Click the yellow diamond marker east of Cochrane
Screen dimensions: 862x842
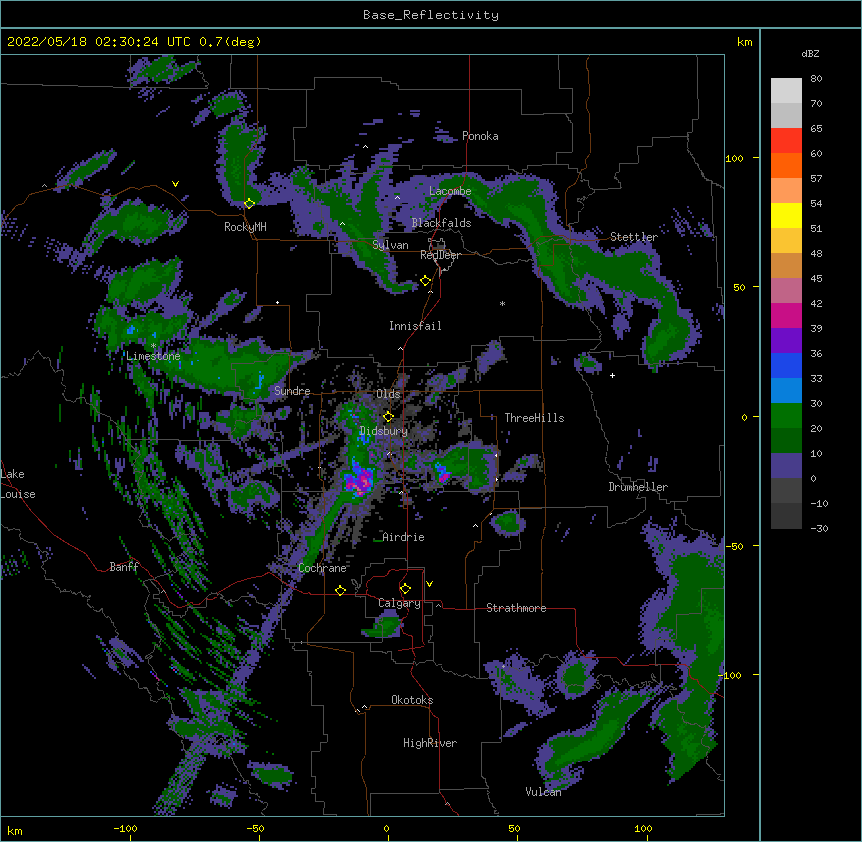pos(340,590)
